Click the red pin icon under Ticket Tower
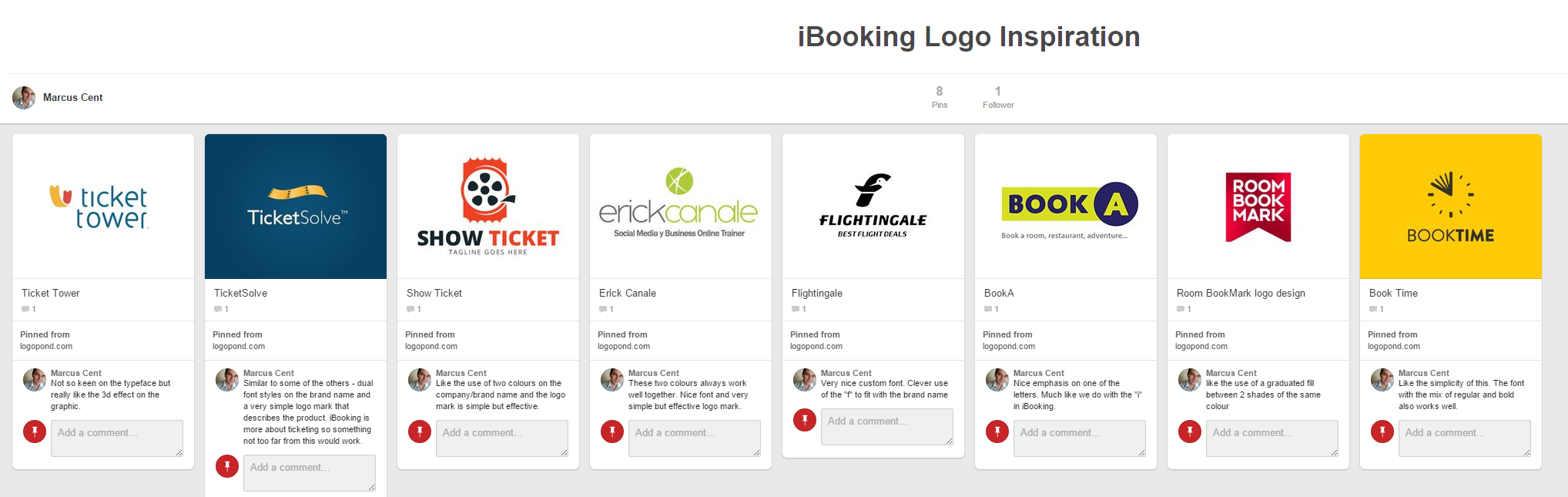The image size is (1568, 497). (35, 432)
